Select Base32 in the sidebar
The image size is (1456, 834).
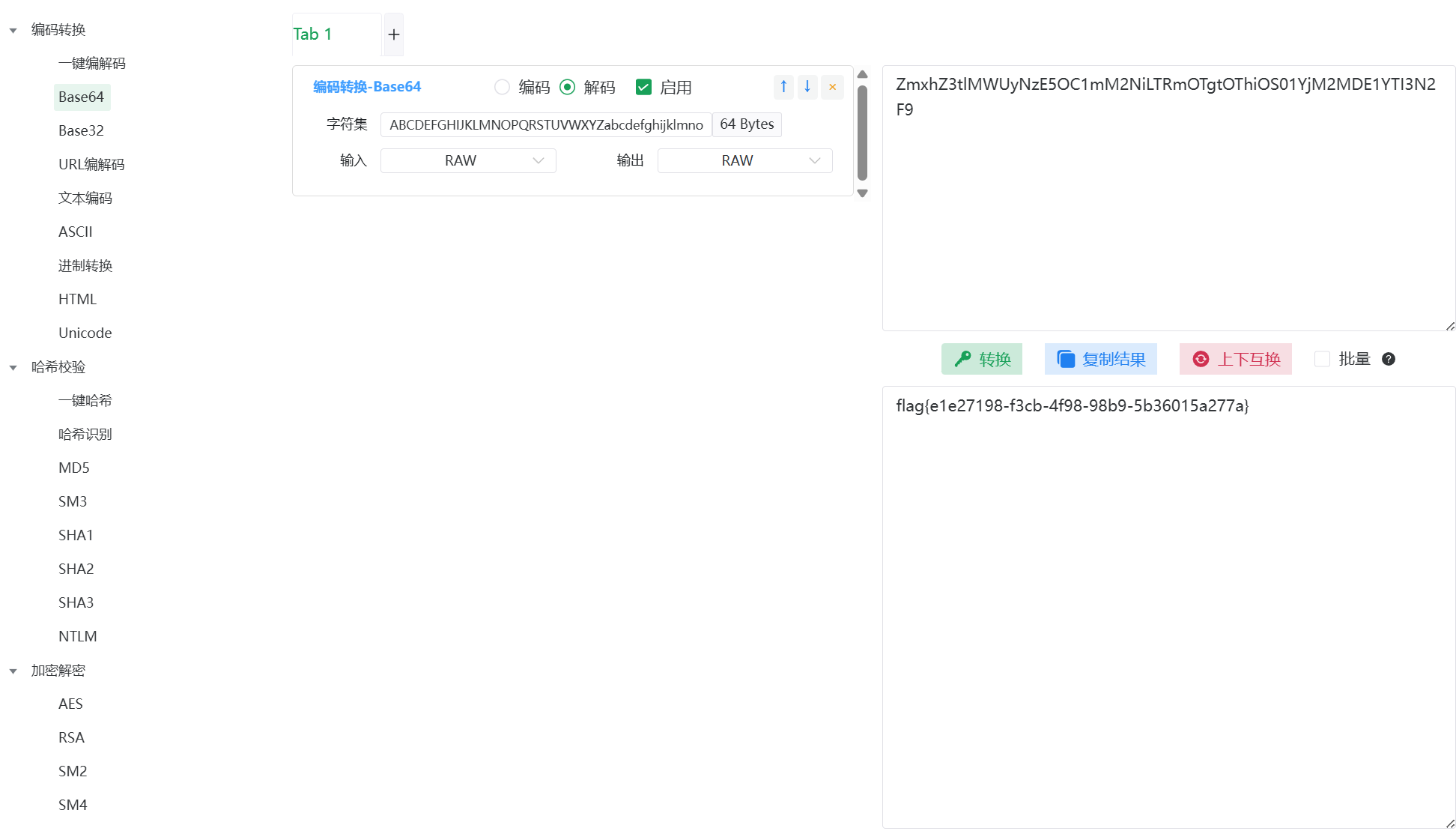(x=82, y=130)
